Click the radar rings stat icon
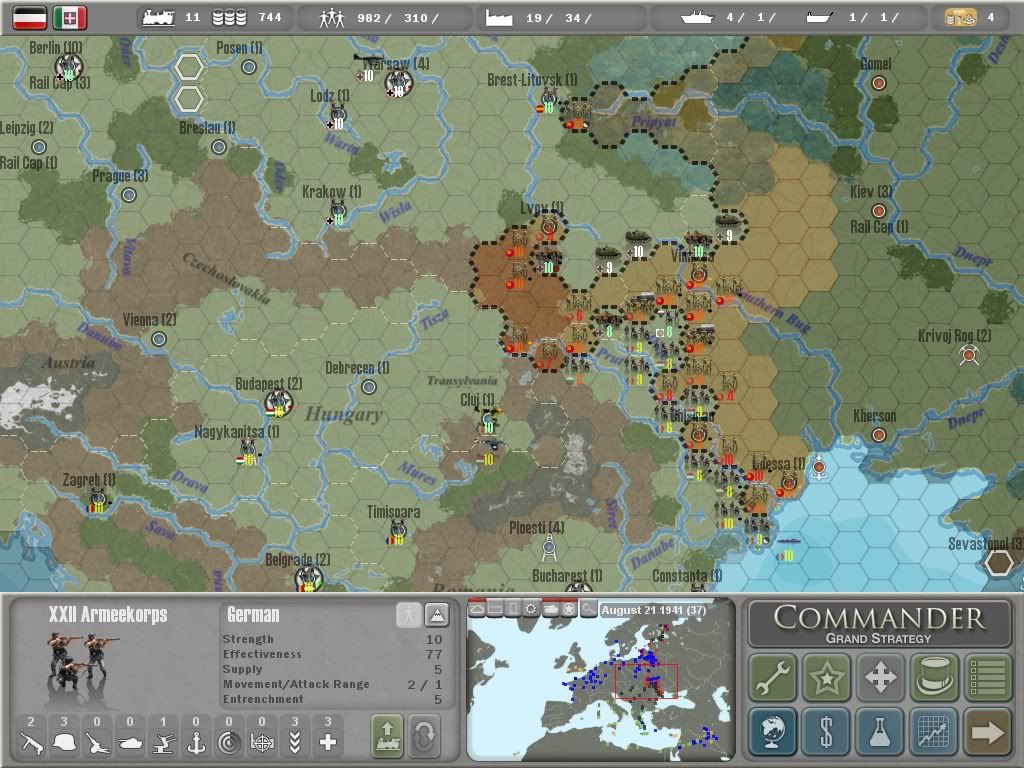Image resolution: width=1024 pixels, height=768 pixels. coord(229,743)
